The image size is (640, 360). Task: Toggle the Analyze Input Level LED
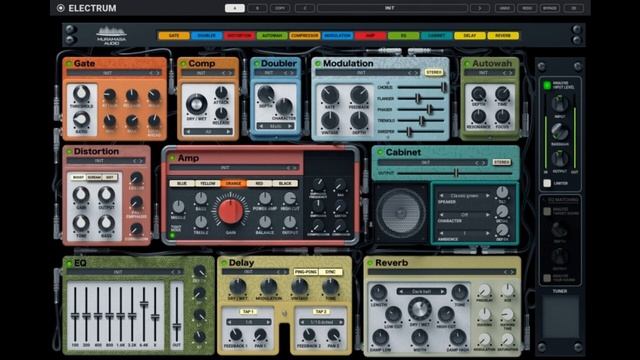(x=547, y=85)
